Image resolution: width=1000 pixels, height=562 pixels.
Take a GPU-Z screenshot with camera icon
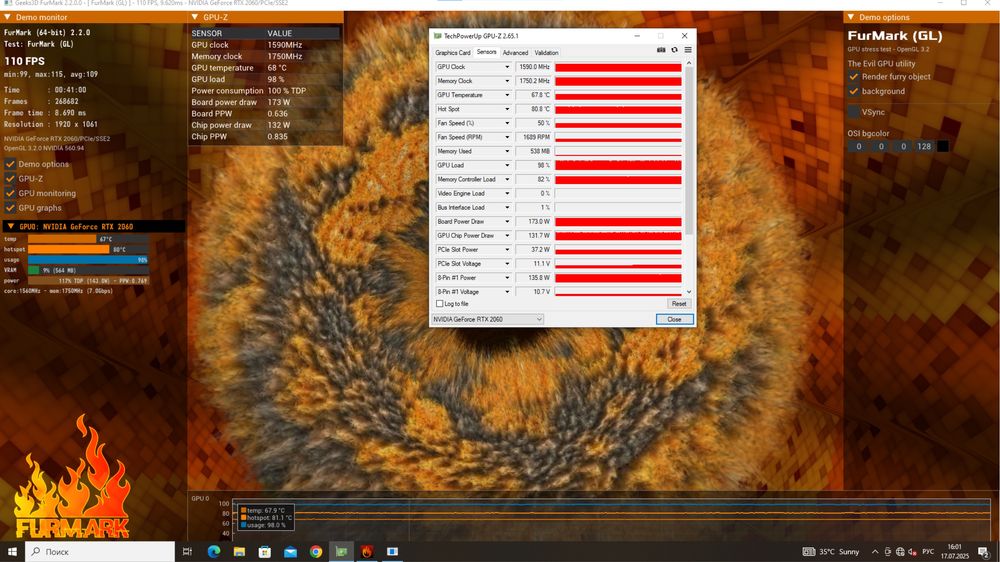pos(661,50)
